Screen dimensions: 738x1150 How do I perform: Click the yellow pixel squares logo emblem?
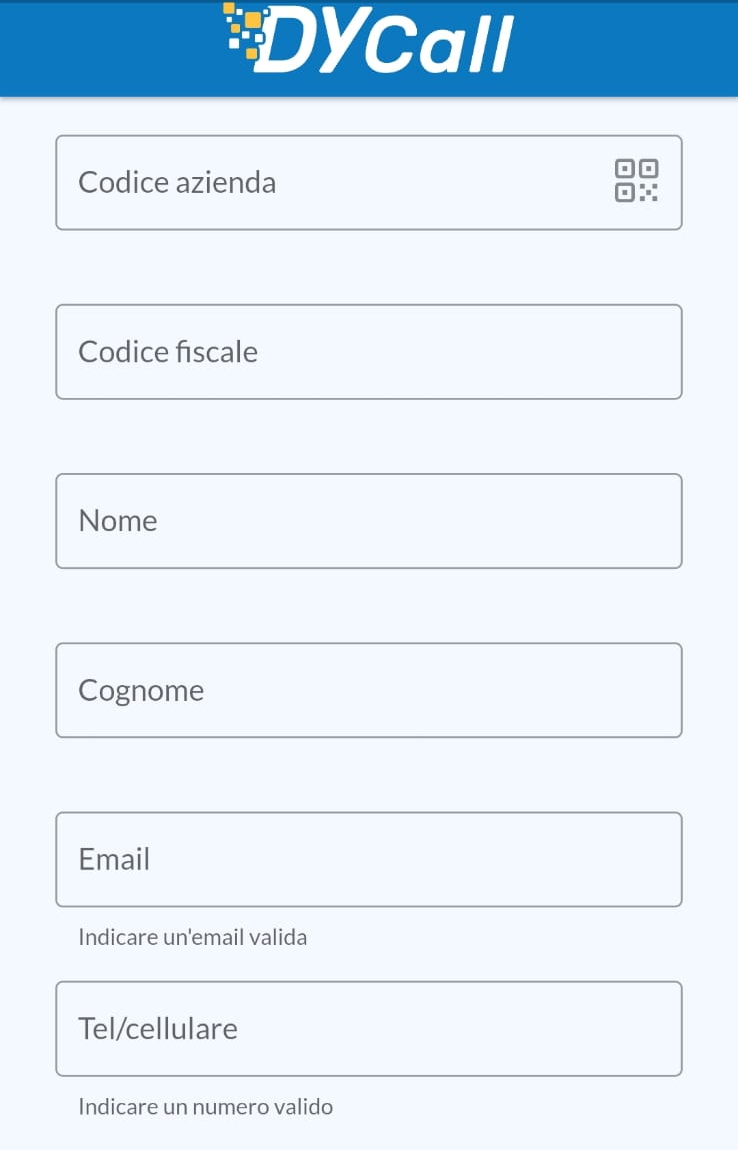point(245,32)
